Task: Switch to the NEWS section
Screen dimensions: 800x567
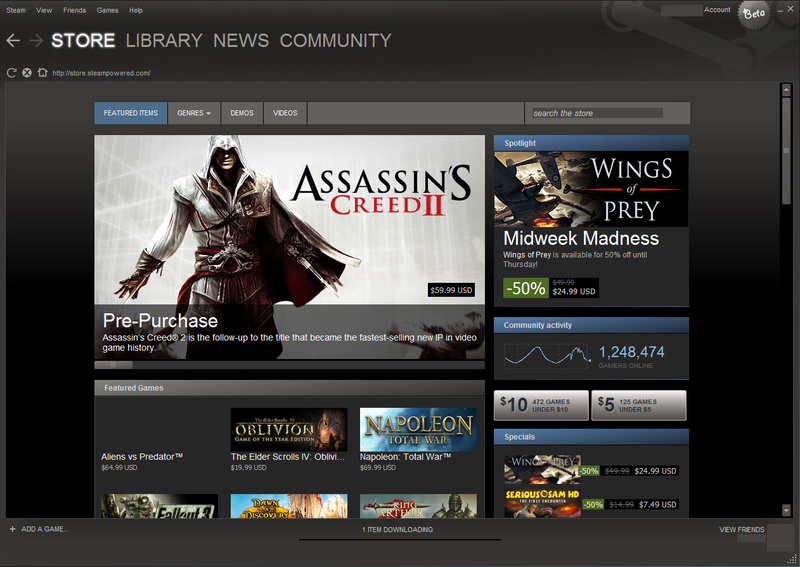Action: point(241,41)
